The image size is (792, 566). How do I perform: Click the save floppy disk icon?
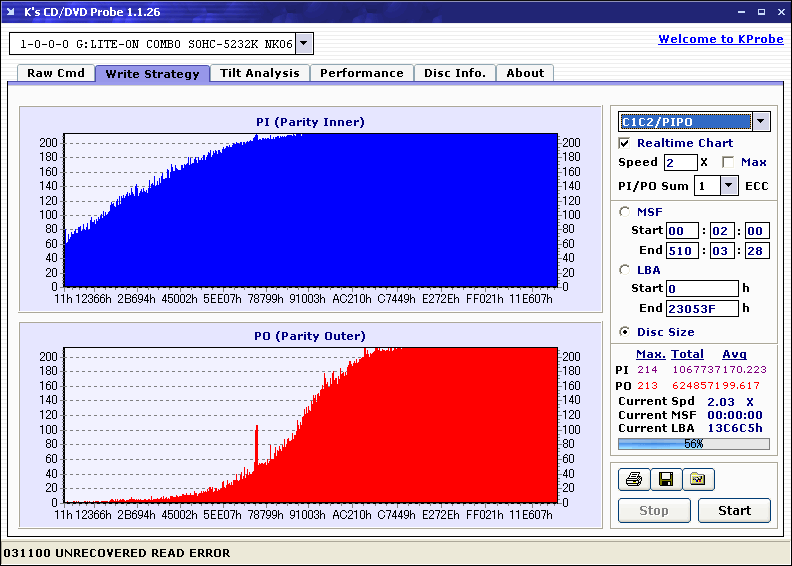tap(666, 479)
